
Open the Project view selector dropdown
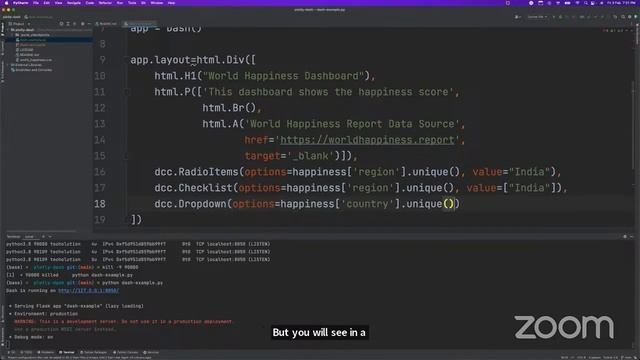(x=20, y=24)
